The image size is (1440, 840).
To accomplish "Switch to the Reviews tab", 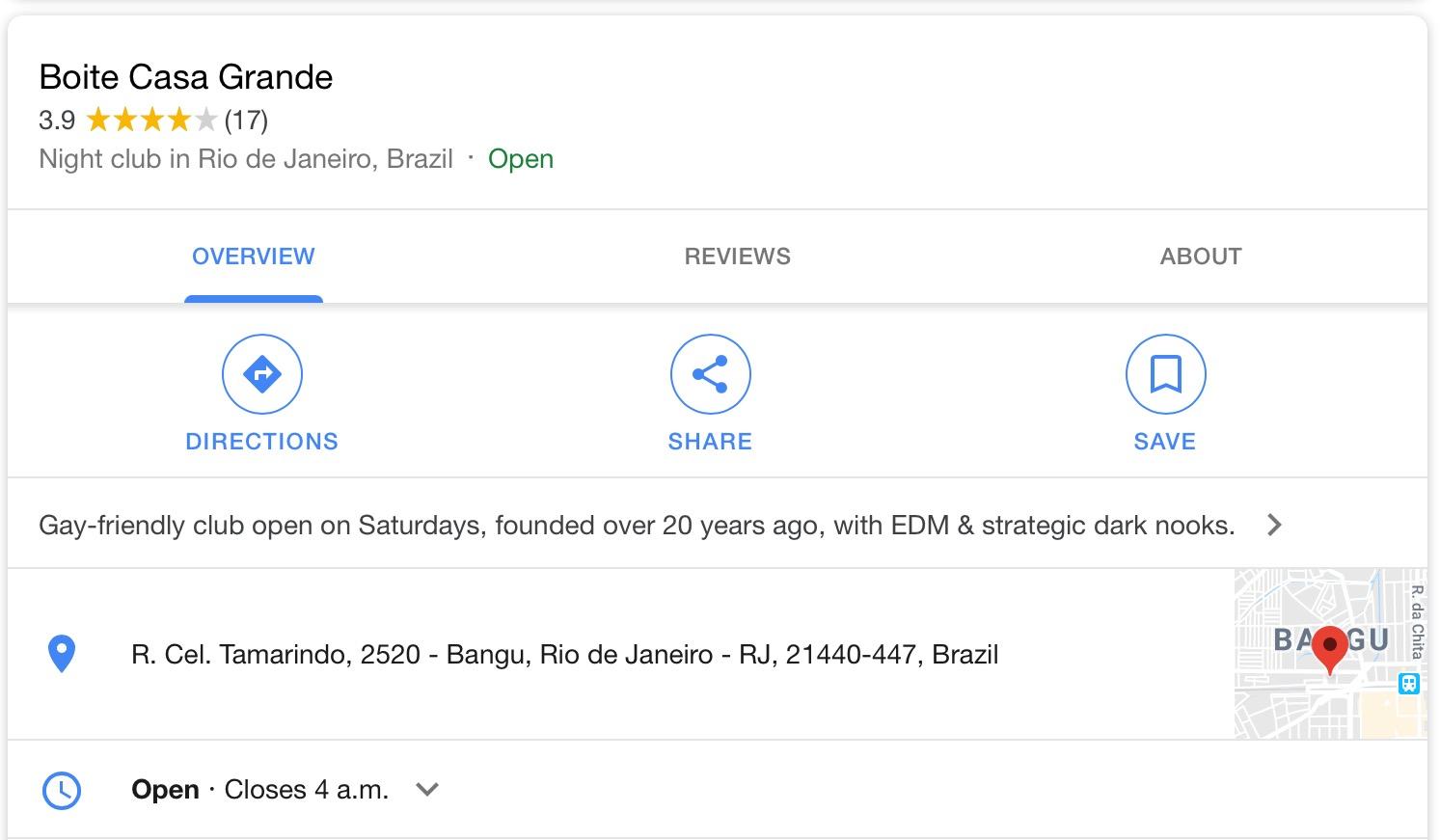I will coord(738,257).
